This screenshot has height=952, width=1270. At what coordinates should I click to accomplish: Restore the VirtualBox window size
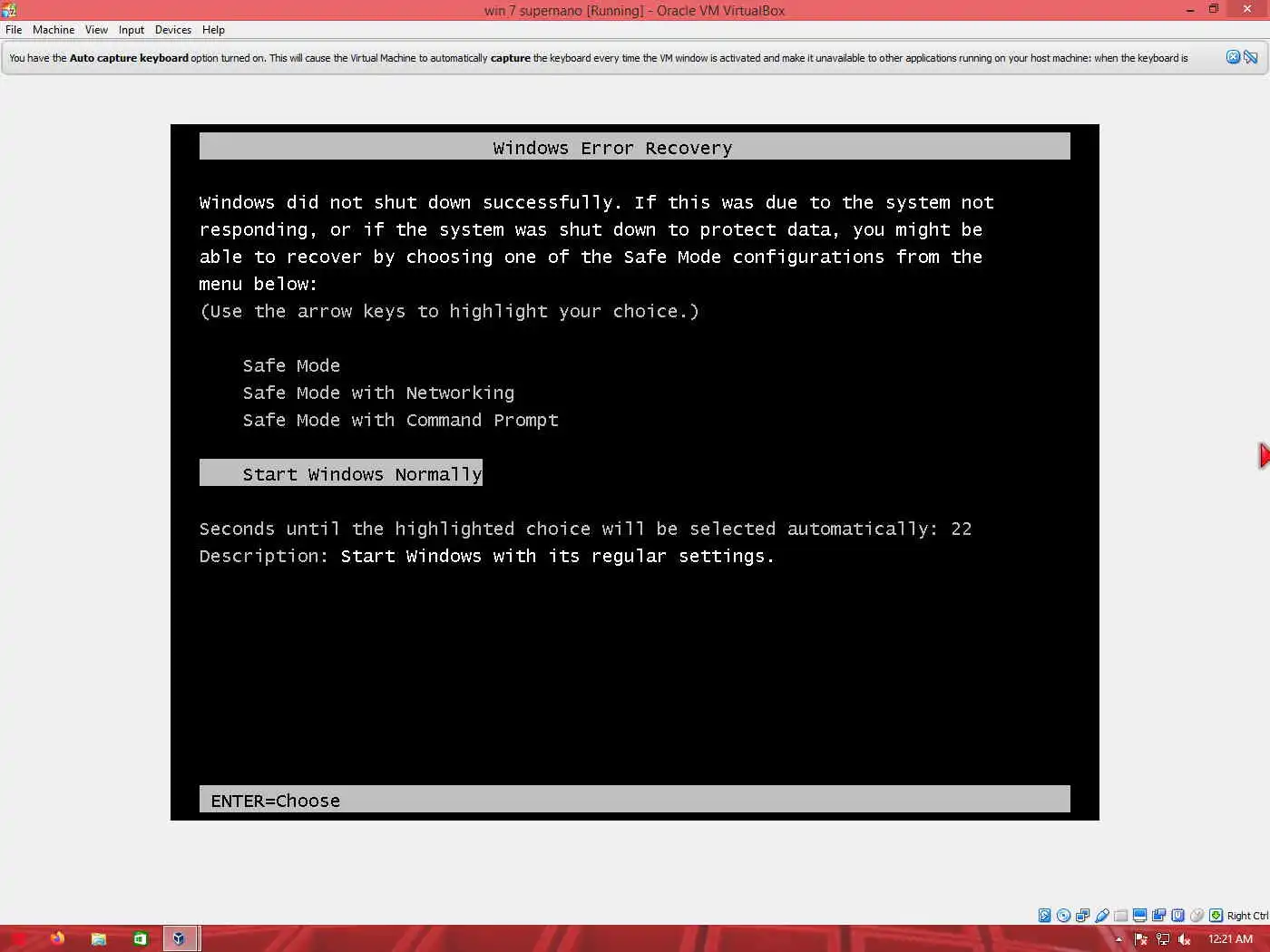pos(1214,10)
